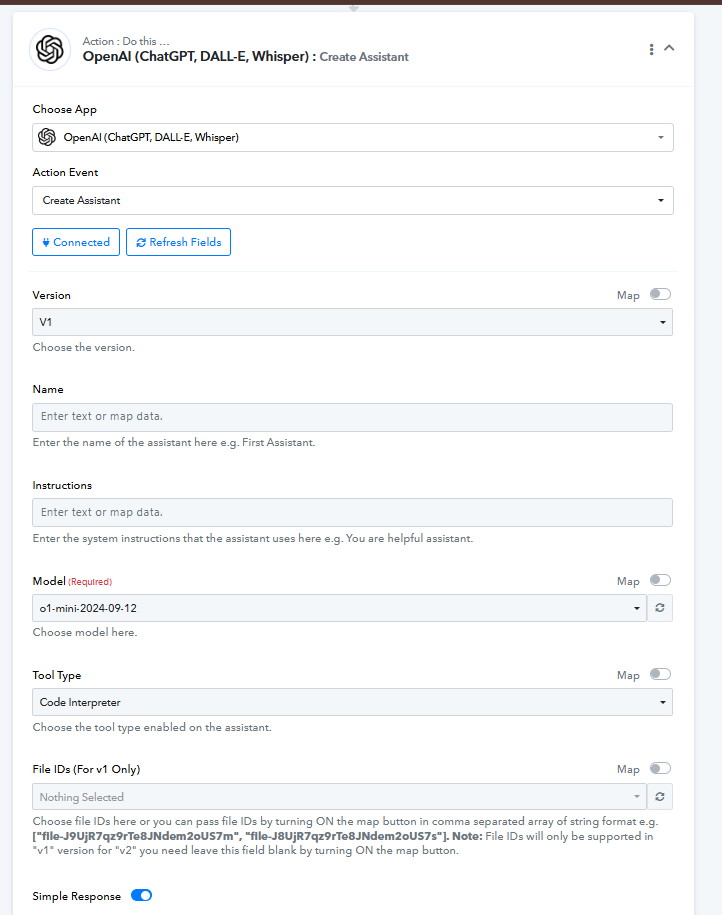Click the assistant Name text field
Image resolution: width=722 pixels, height=915 pixels.
pyautogui.click(x=352, y=417)
